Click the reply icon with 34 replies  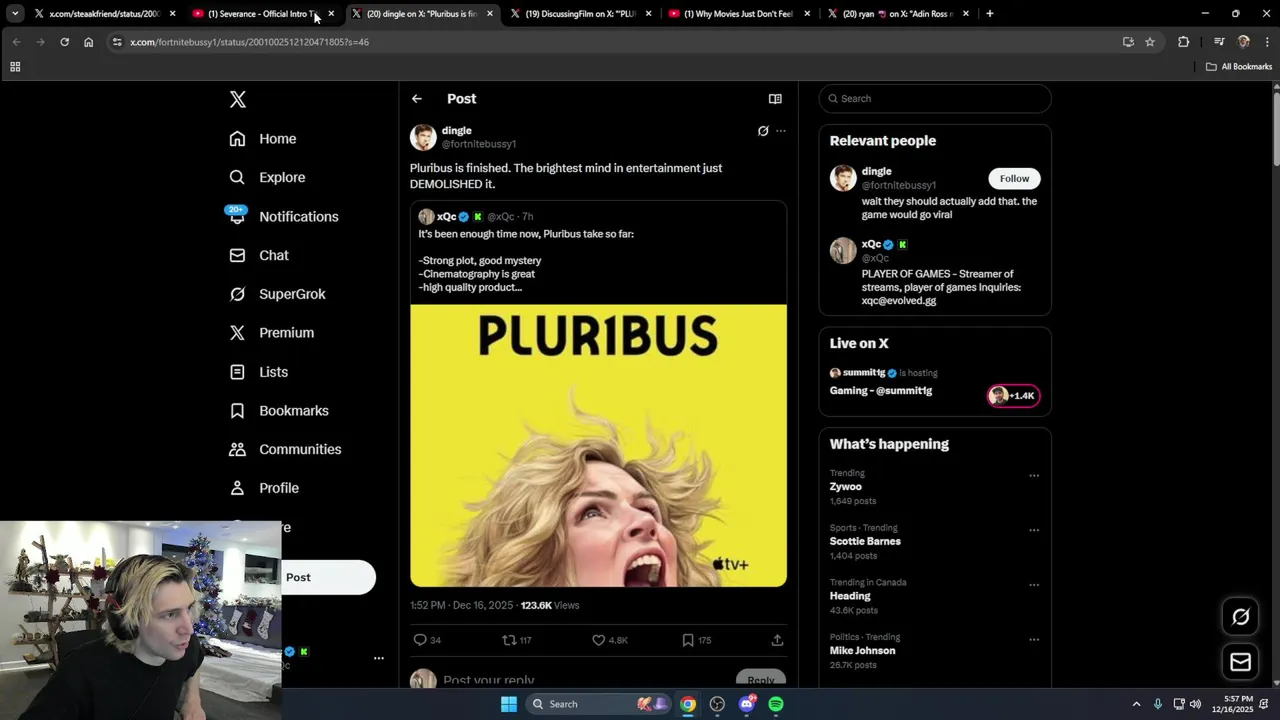click(x=427, y=640)
